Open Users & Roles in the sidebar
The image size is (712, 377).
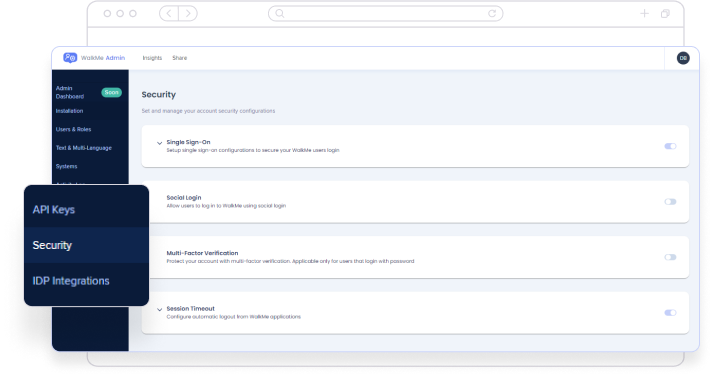click(x=74, y=129)
